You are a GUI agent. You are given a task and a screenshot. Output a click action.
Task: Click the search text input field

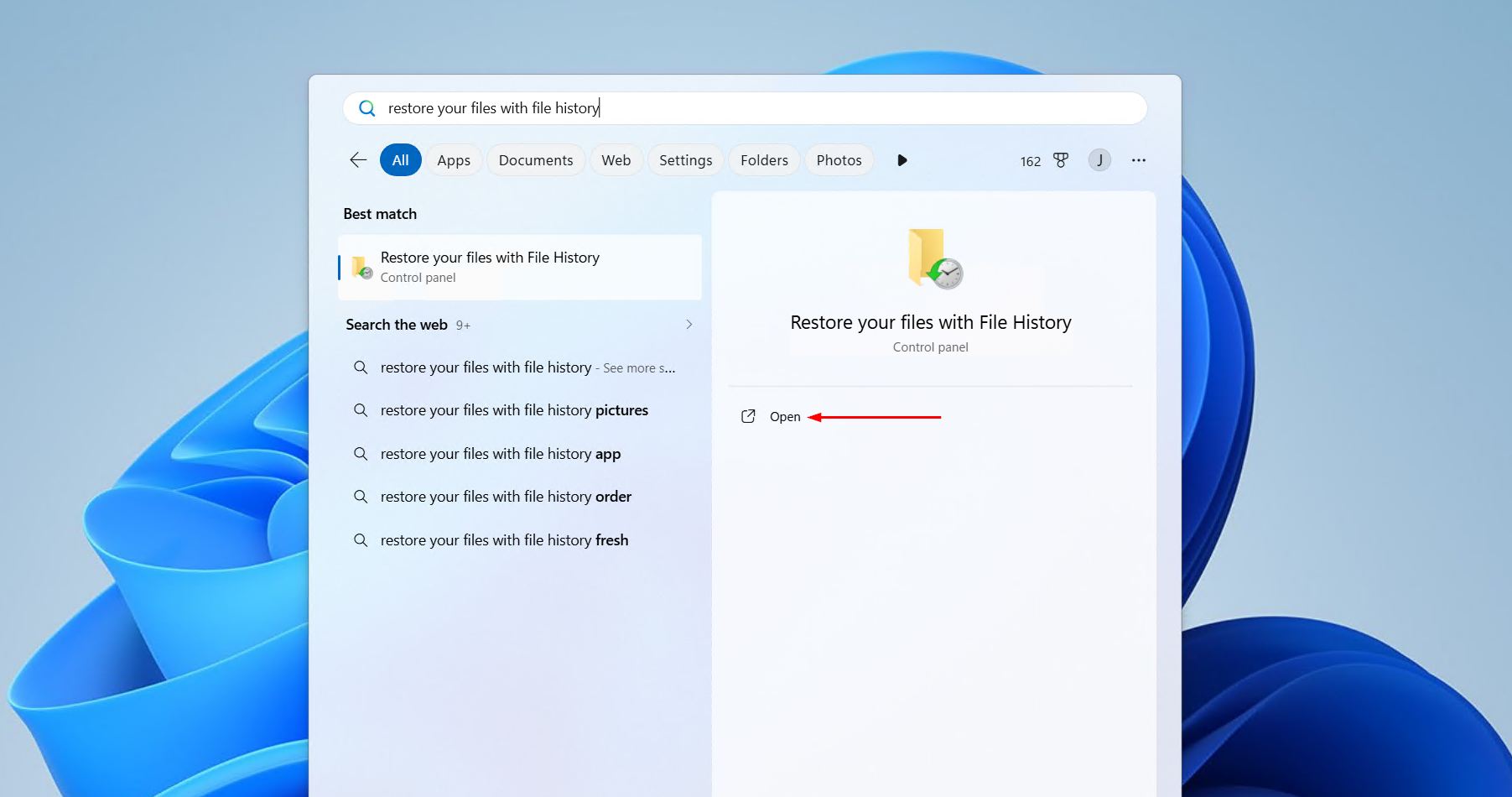click(x=745, y=108)
